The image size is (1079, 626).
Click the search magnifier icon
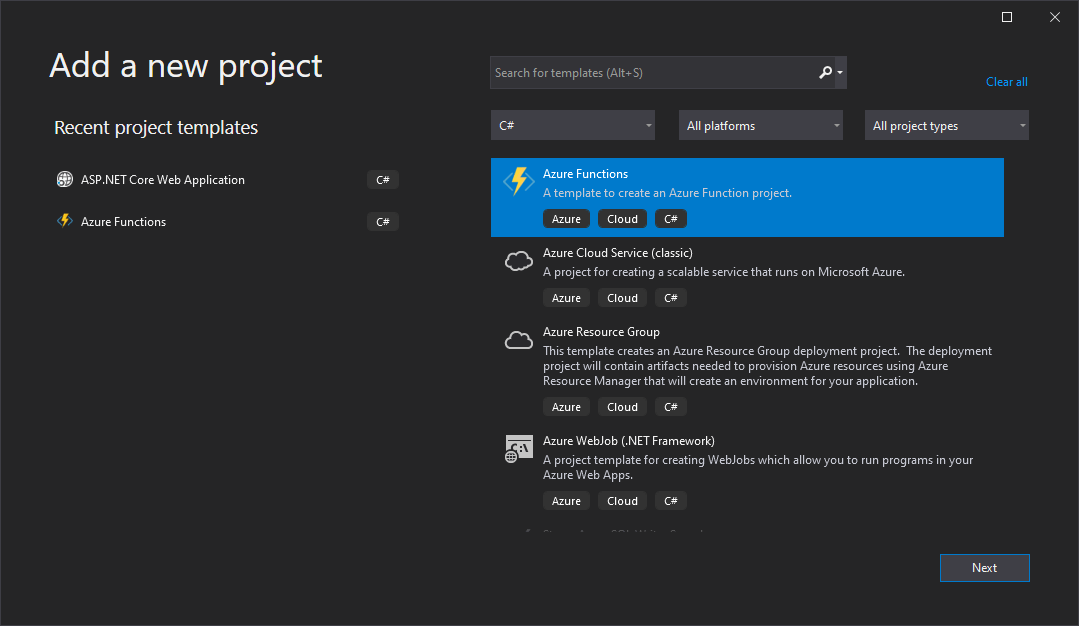(826, 73)
